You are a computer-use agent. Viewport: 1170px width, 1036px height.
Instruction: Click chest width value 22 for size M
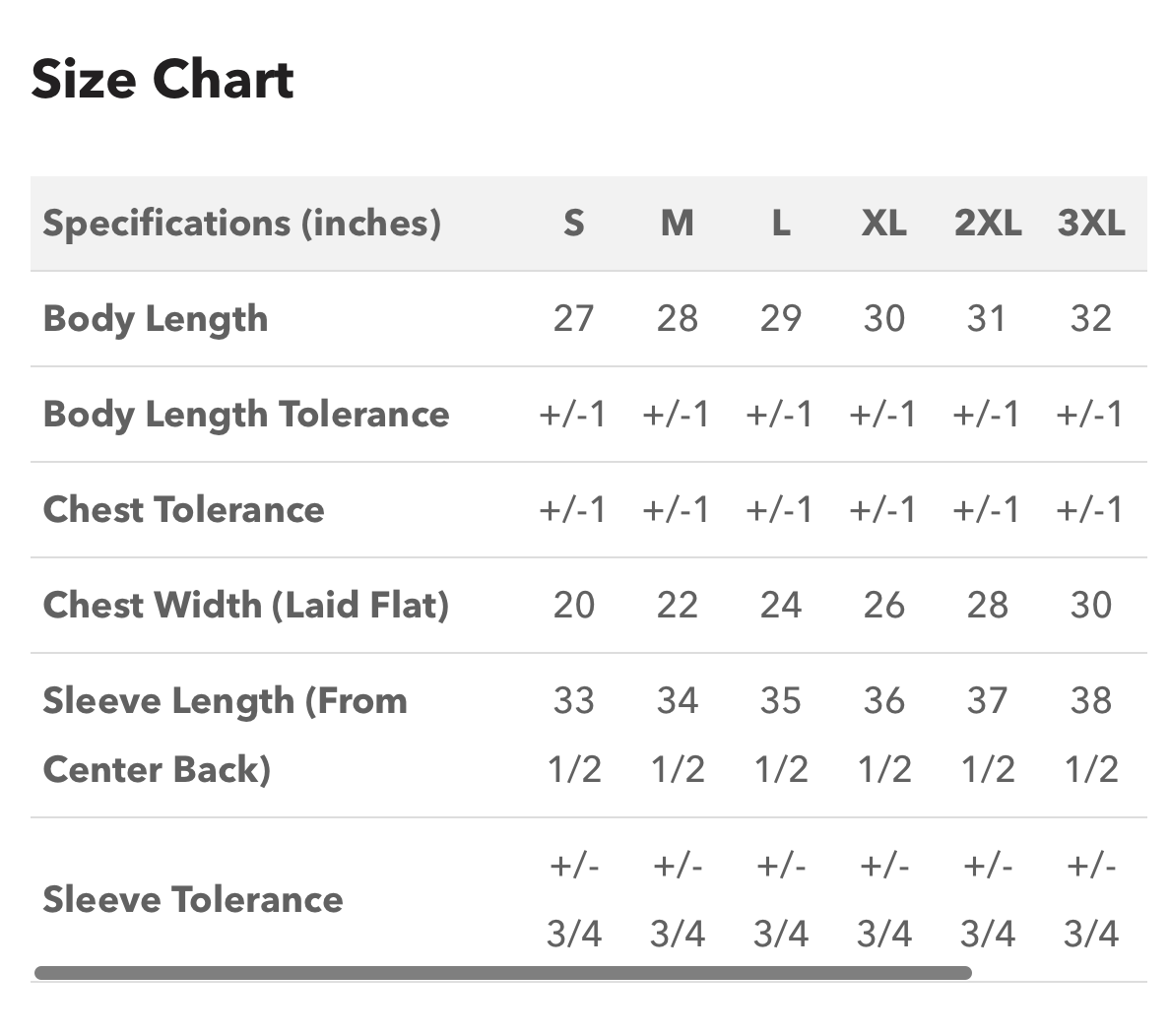pyautogui.click(x=678, y=606)
